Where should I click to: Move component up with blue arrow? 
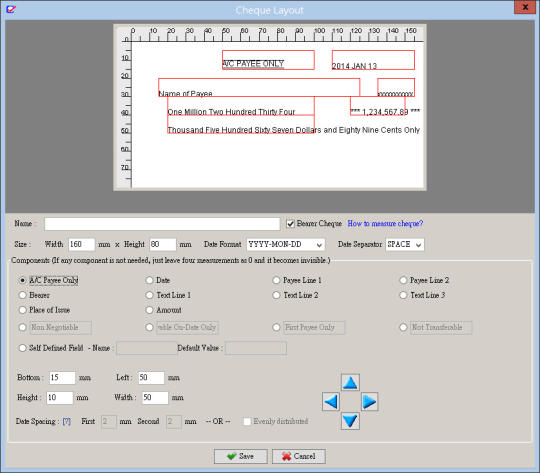click(350, 382)
